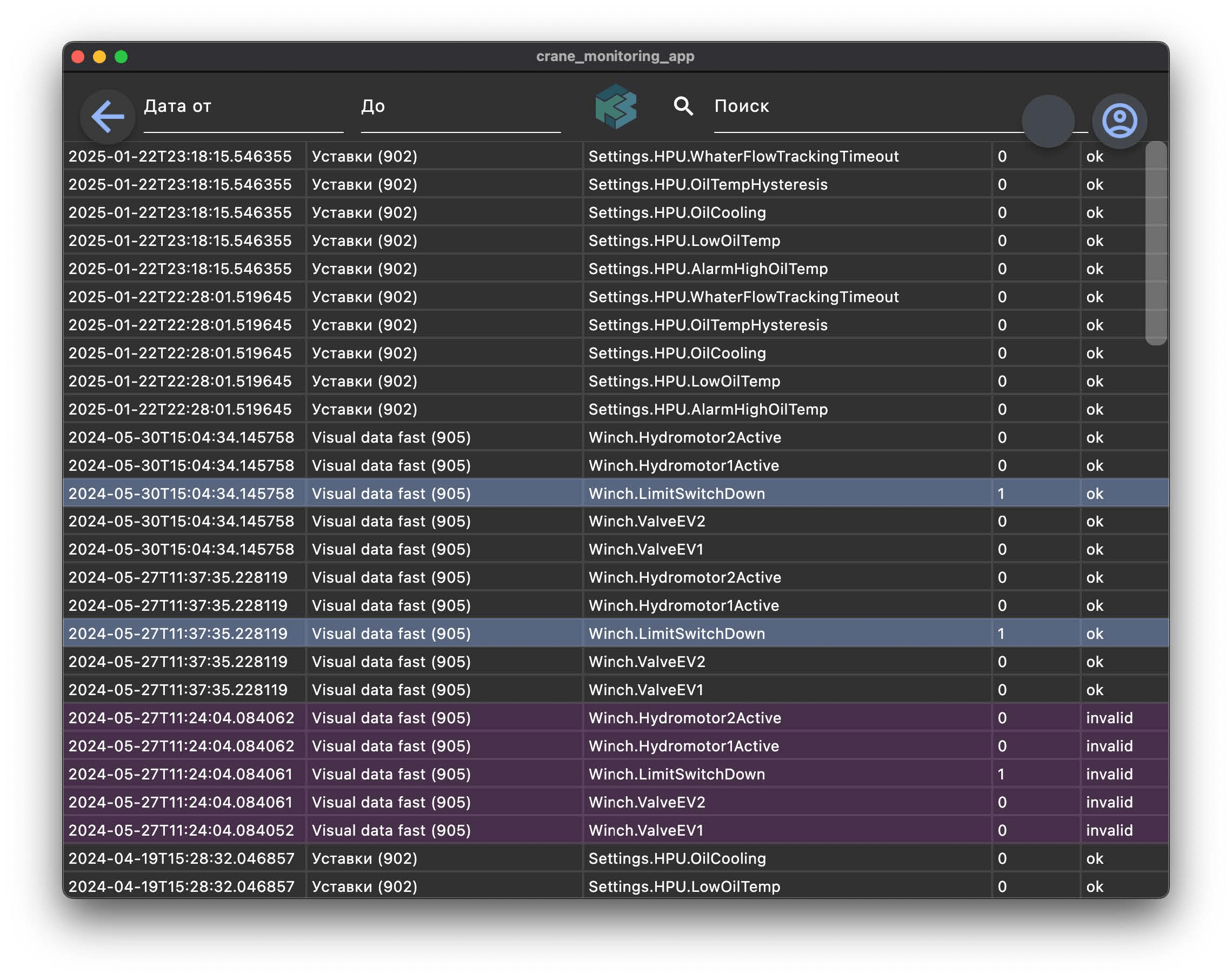Screen dimensions: 1232x980
Task: Click Settings.HPU.AlarmHighOilTemp at 23:18:15
Action: tap(708, 268)
